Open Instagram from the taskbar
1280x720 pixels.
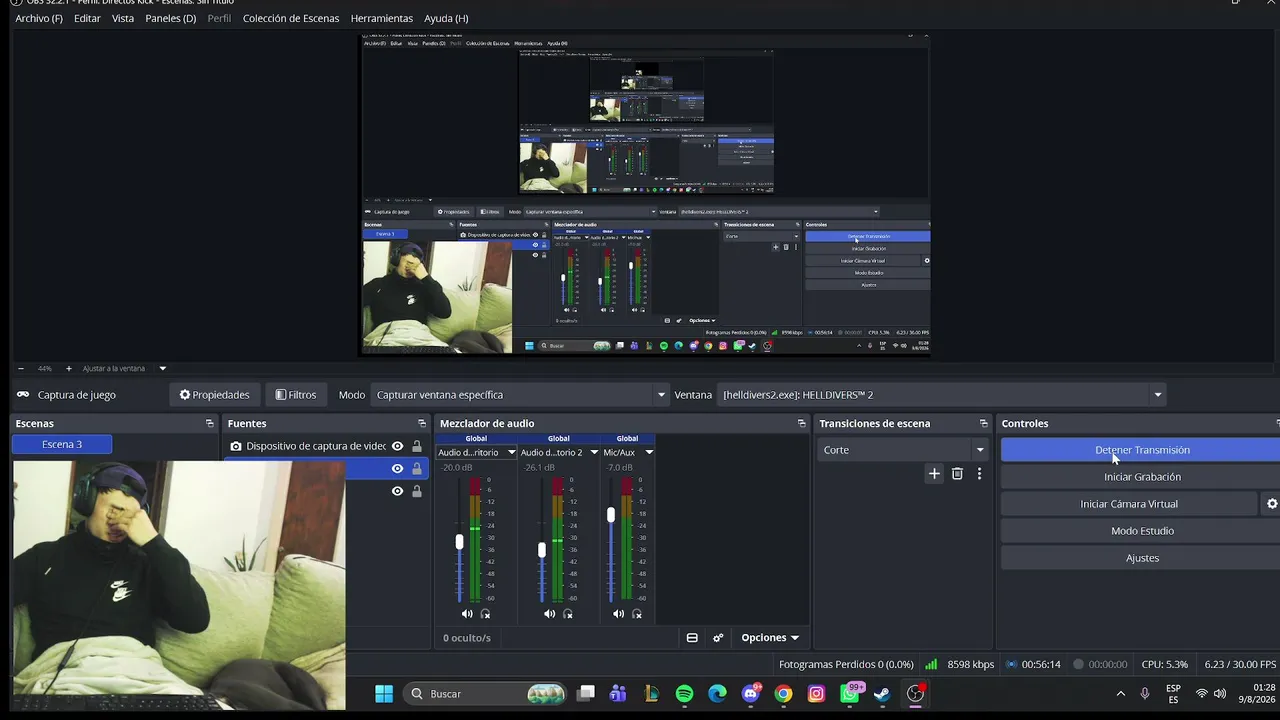(x=816, y=694)
